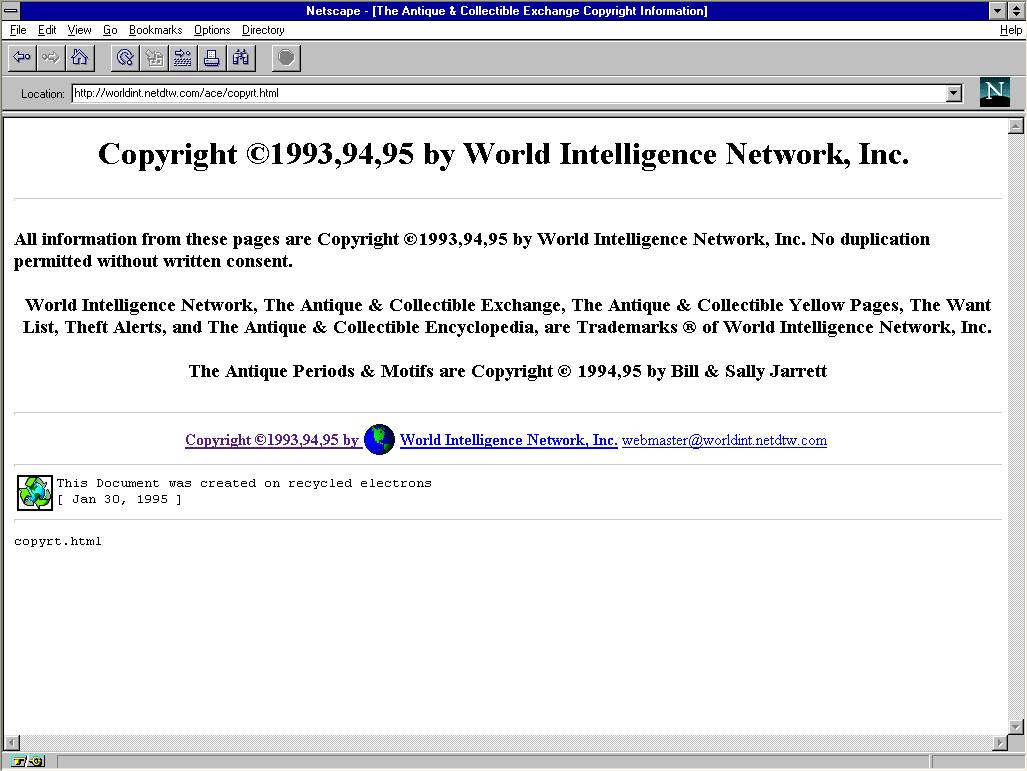
Task: Open the World Intelligence Network, Inc. link
Action: point(508,440)
